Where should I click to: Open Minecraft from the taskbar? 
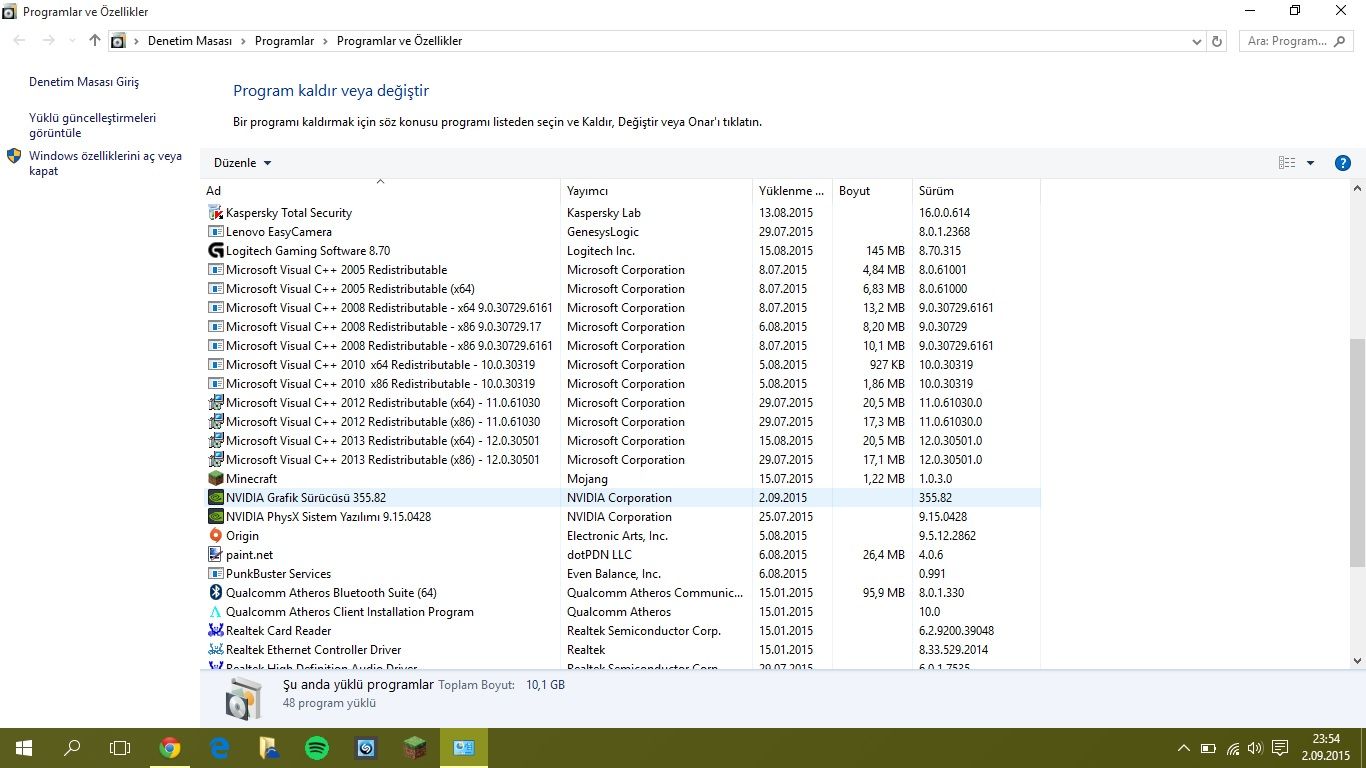(x=415, y=747)
